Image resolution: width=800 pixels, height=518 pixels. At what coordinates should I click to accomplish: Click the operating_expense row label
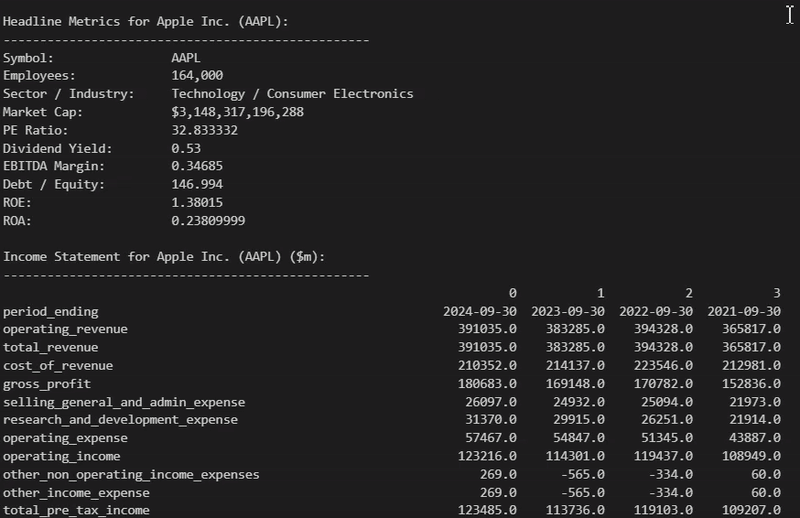click(65, 438)
